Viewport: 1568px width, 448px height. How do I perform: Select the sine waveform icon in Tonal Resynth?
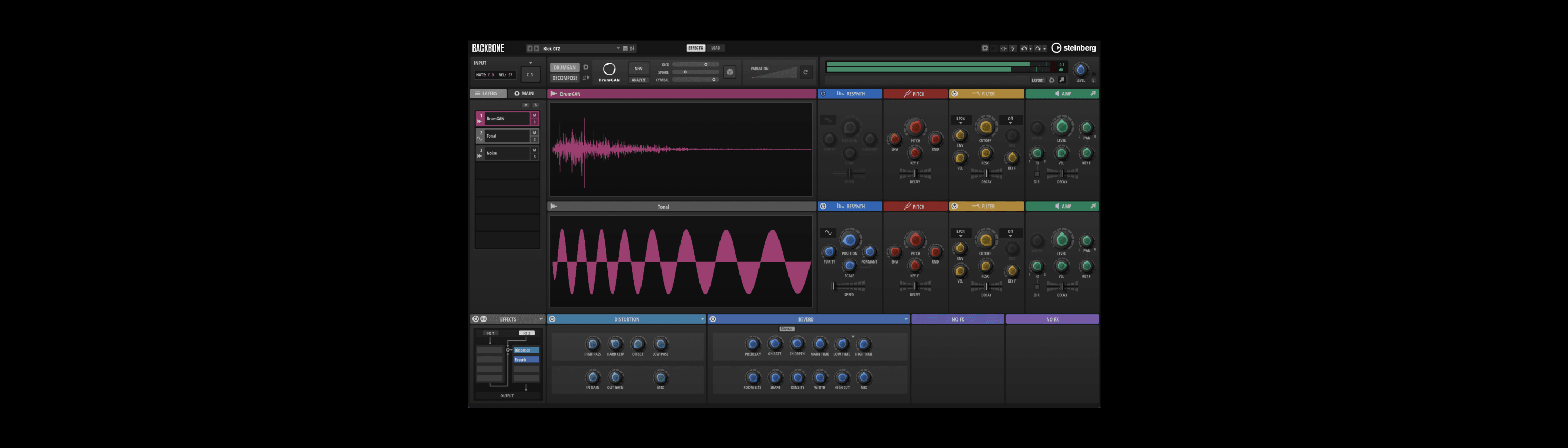click(828, 232)
